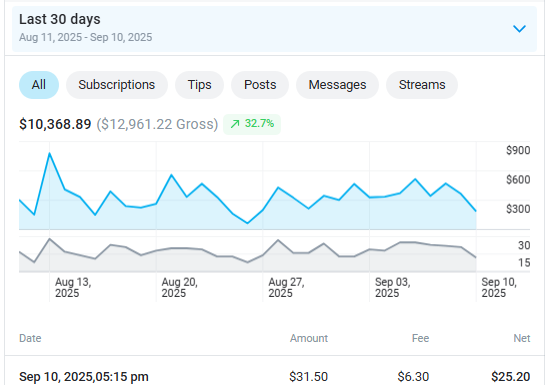Click the $31.50 amount cell
The height and width of the screenshot is (385, 549).
coord(308,377)
